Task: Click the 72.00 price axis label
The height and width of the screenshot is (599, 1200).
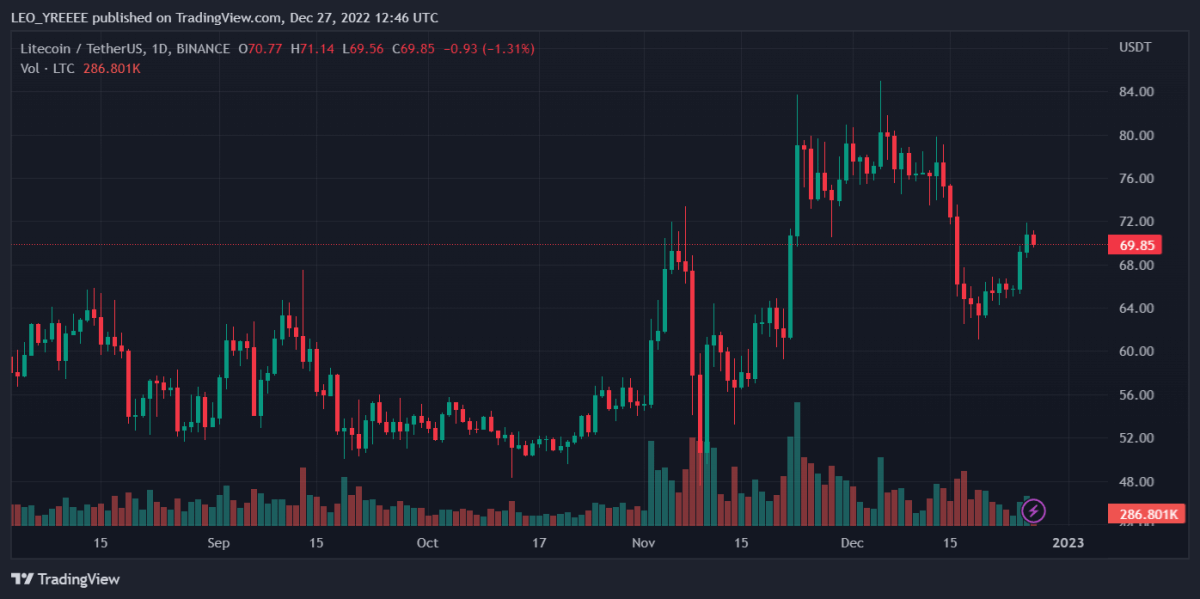Action: (1138, 221)
